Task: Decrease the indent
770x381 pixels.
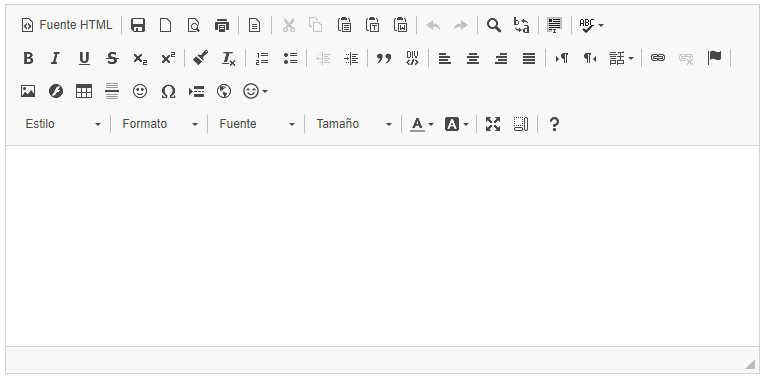Action: (x=323, y=58)
